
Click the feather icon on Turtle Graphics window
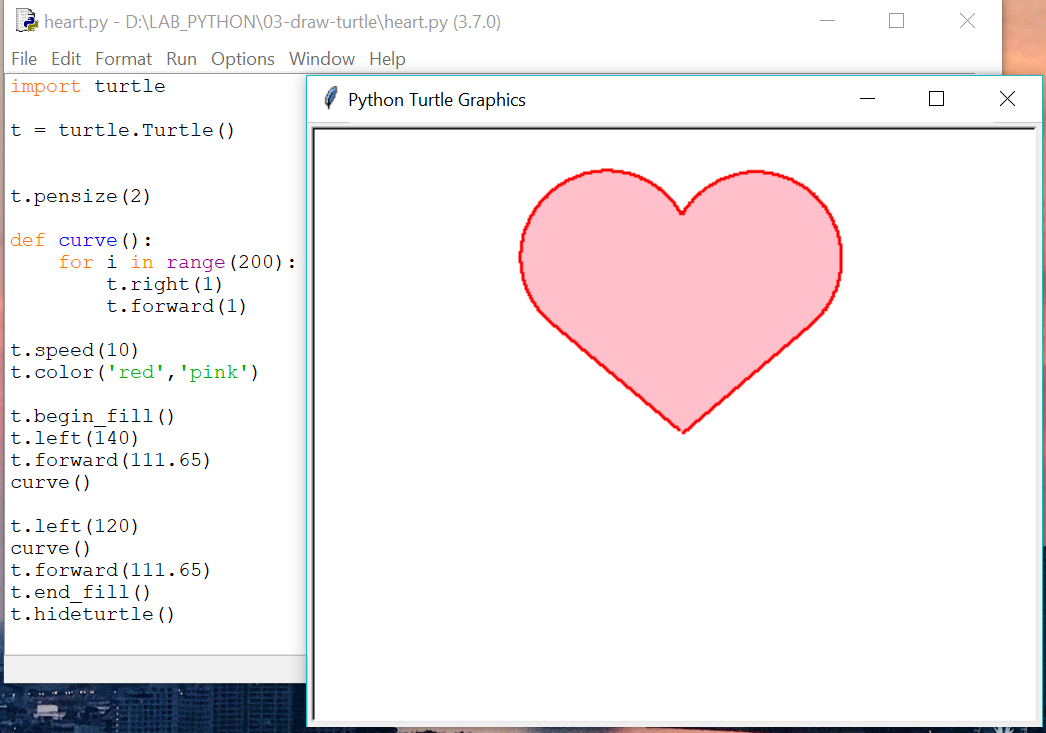tap(330, 98)
